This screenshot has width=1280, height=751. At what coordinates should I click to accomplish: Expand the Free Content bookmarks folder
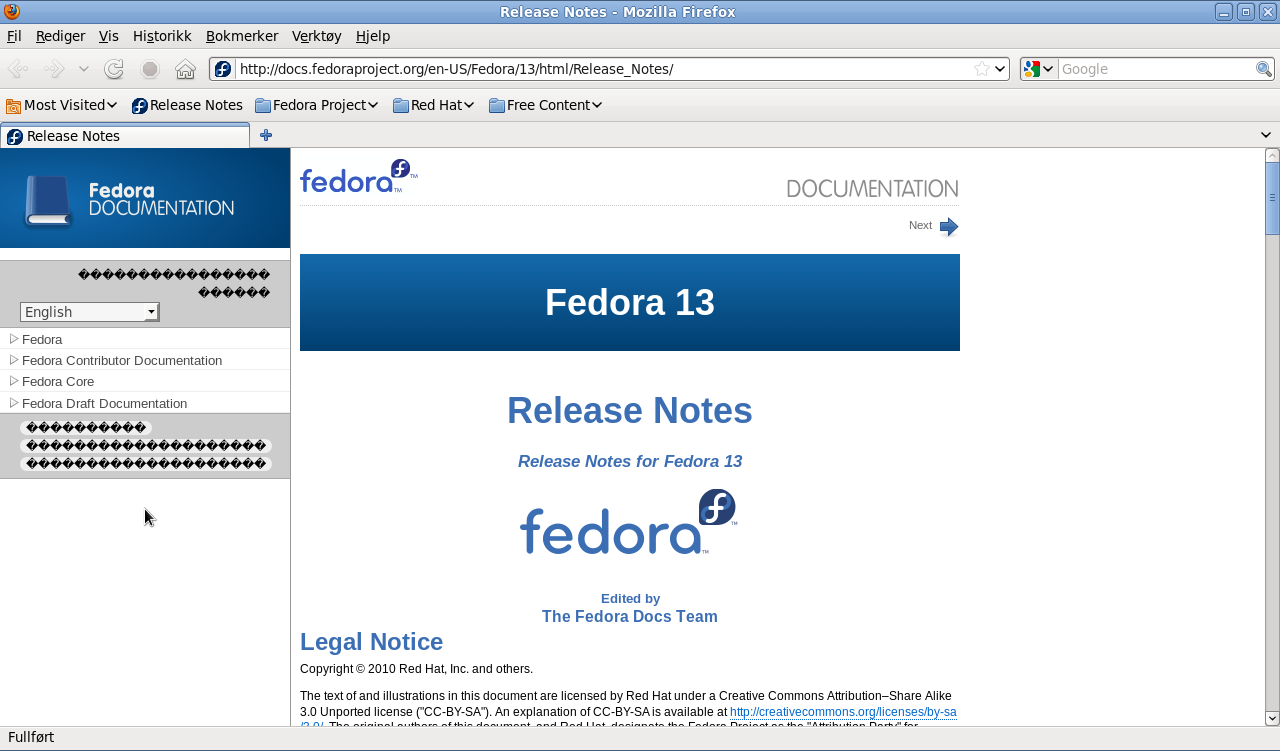pyautogui.click(x=545, y=105)
